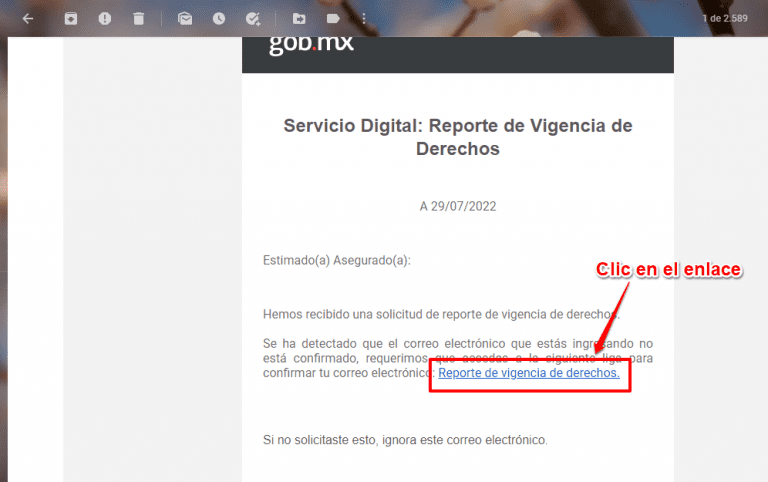Mark the email as unread
768x482 pixels.
tap(185, 19)
